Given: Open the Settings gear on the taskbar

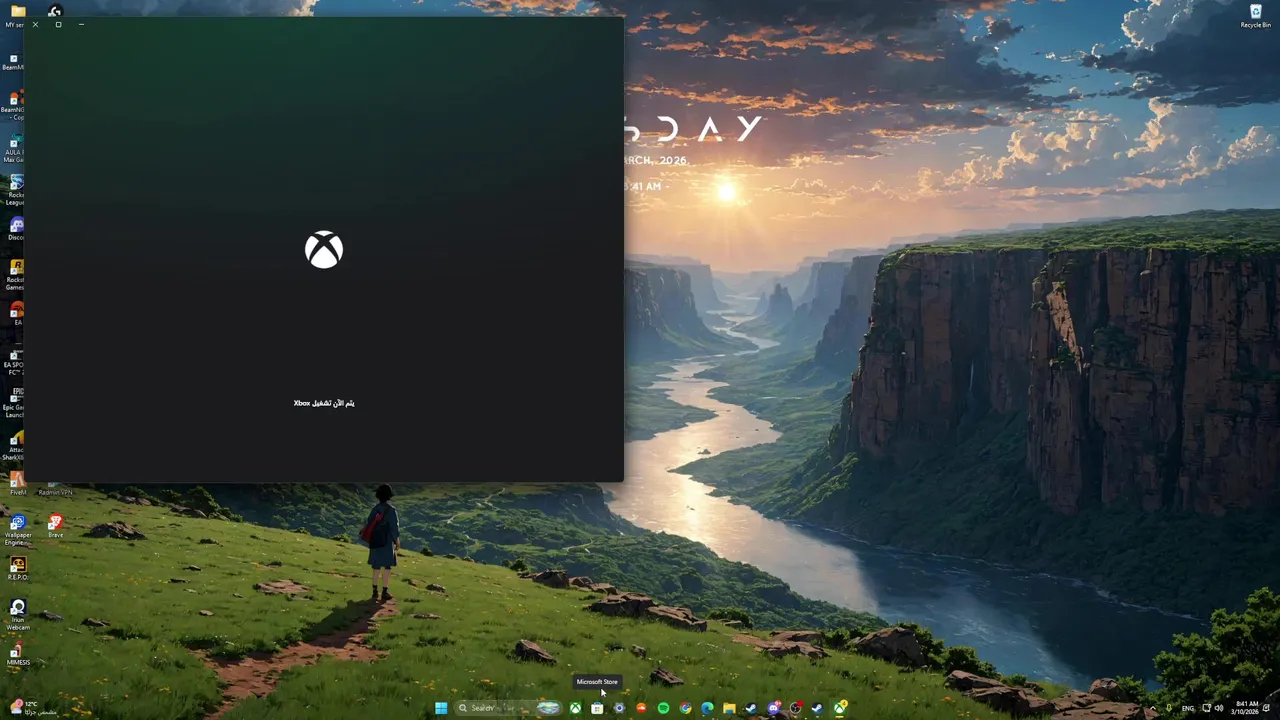Looking at the screenshot, I should [619, 708].
